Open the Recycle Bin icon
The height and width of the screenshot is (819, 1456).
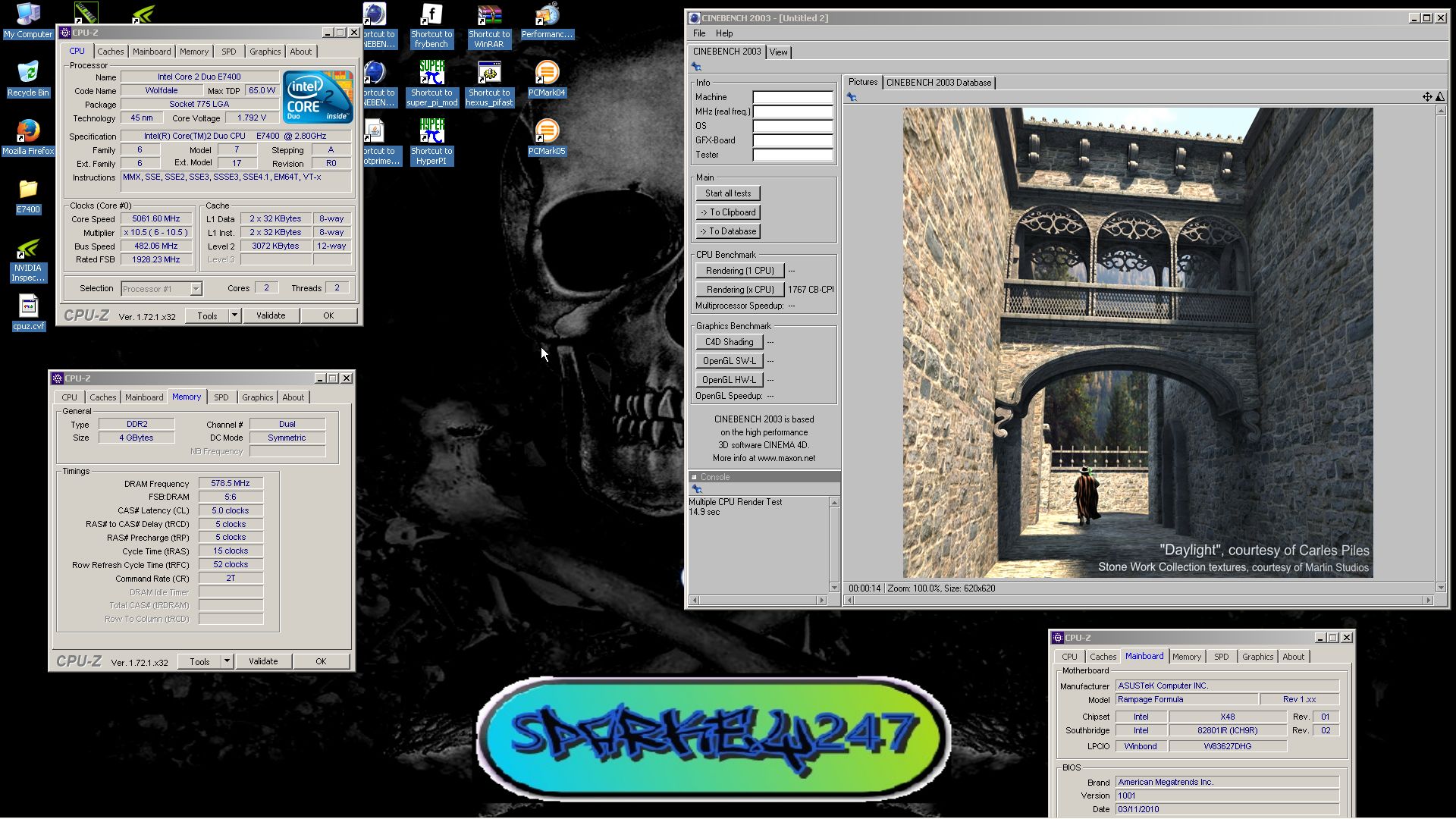28,79
